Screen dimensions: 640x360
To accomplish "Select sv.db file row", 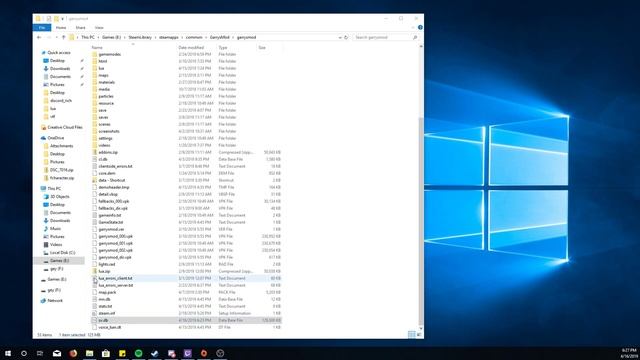I will [186, 320].
